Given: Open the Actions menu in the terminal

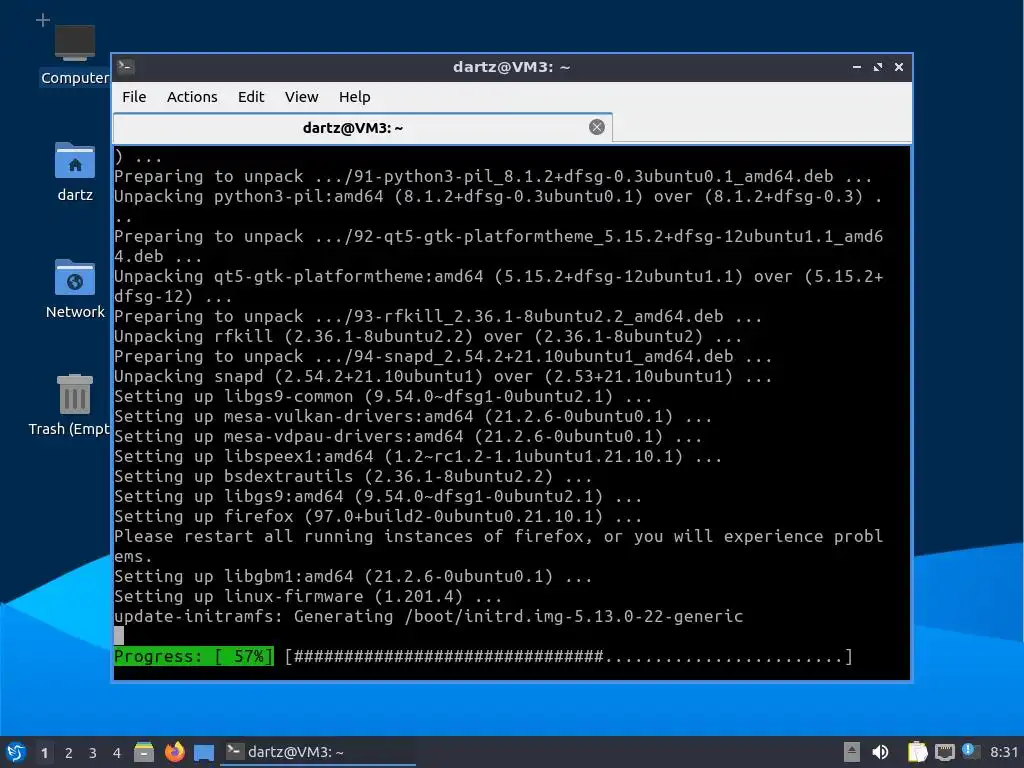Looking at the screenshot, I should 192,97.
